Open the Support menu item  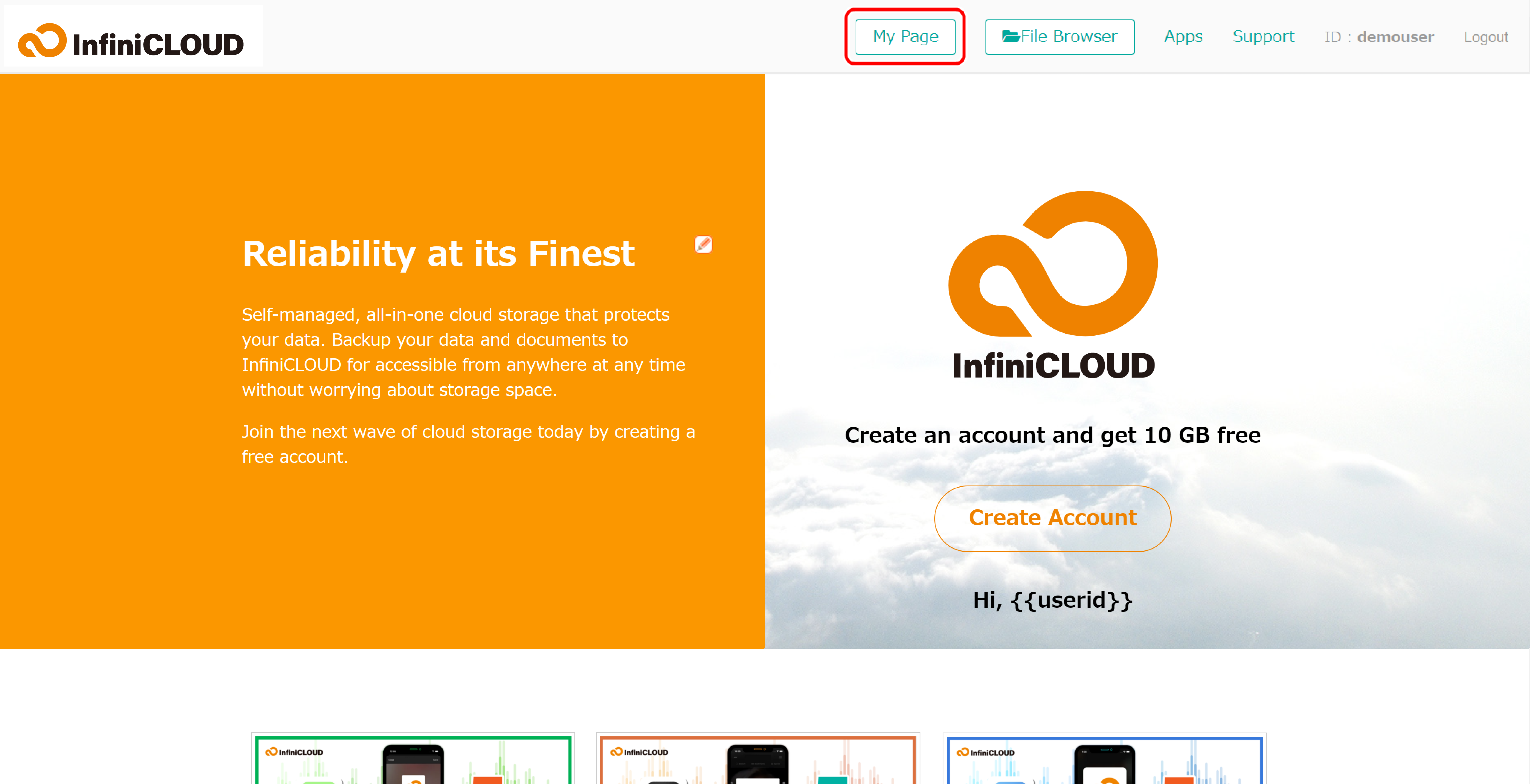(1263, 37)
